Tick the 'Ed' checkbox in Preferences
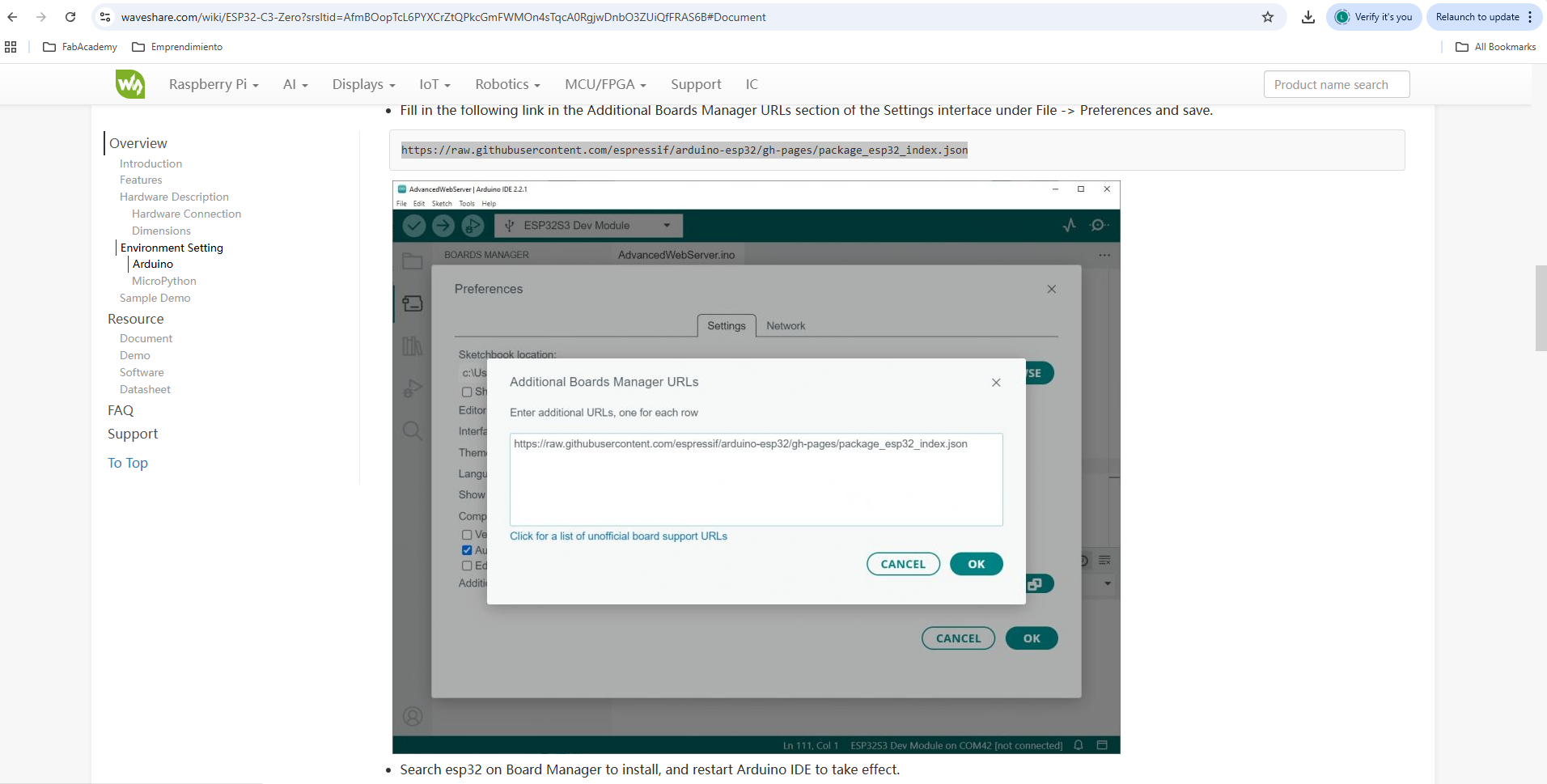The width and height of the screenshot is (1547, 784). click(467, 566)
